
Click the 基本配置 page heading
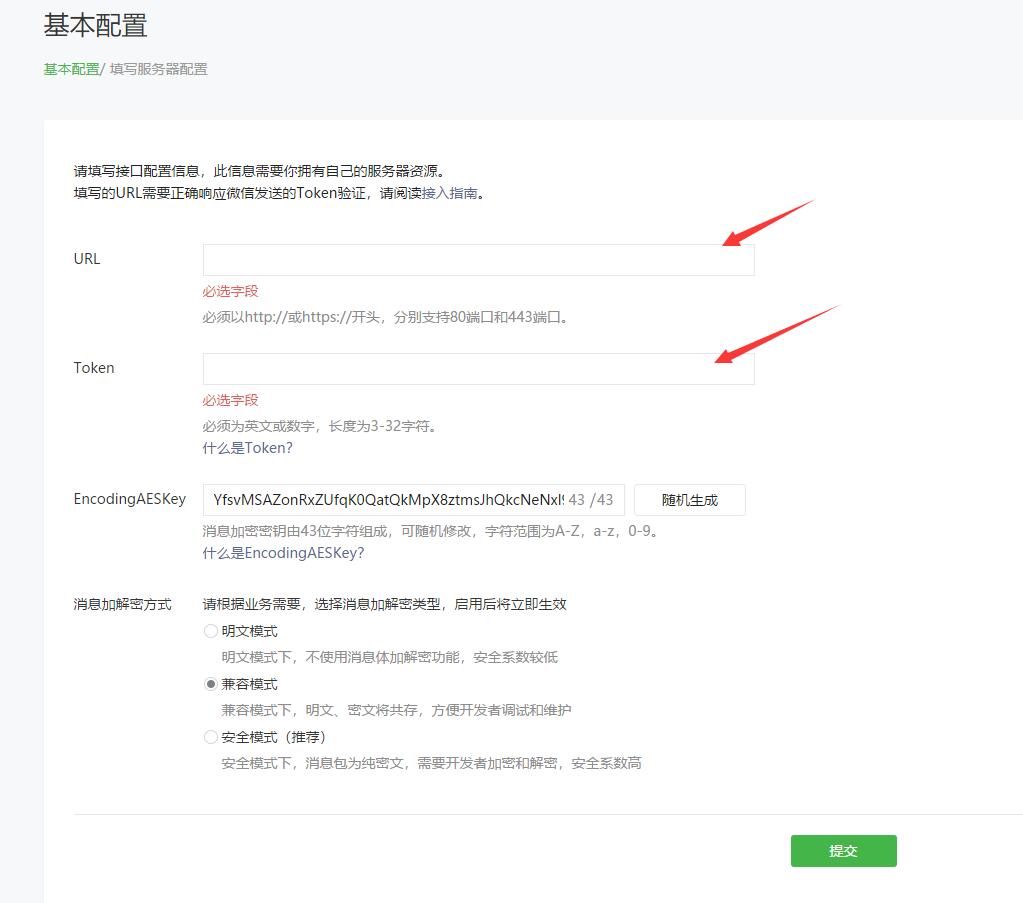95,25
